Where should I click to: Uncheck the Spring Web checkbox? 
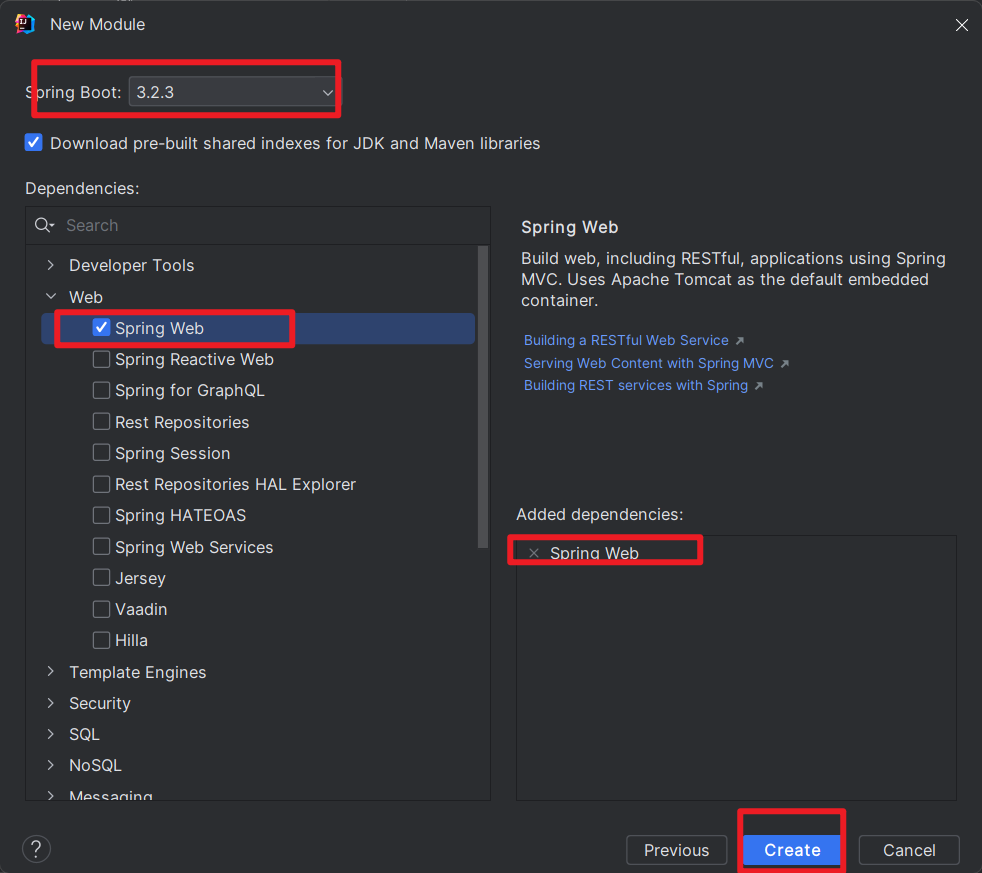101,328
